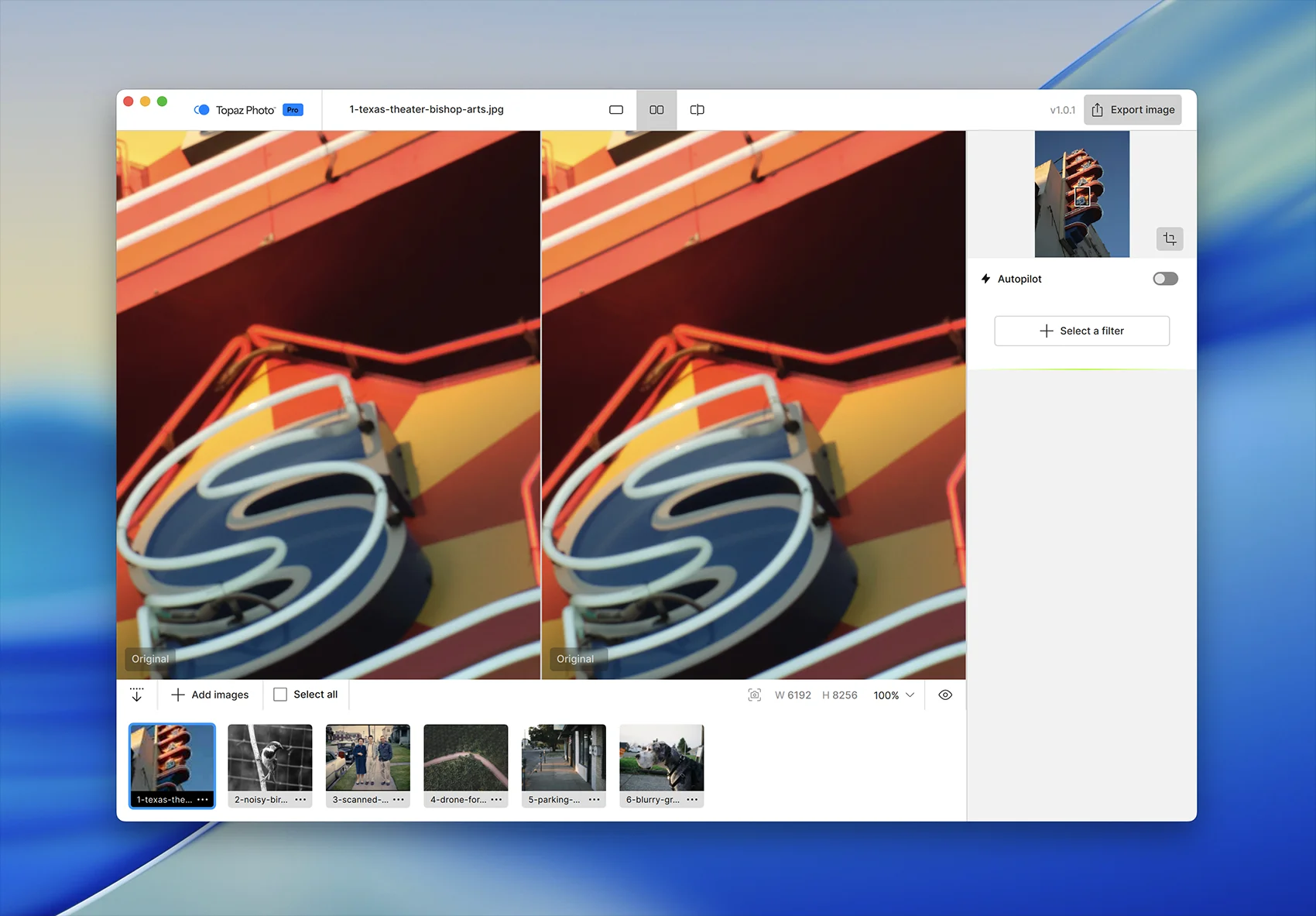Click Select a filter button

tap(1081, 331)
